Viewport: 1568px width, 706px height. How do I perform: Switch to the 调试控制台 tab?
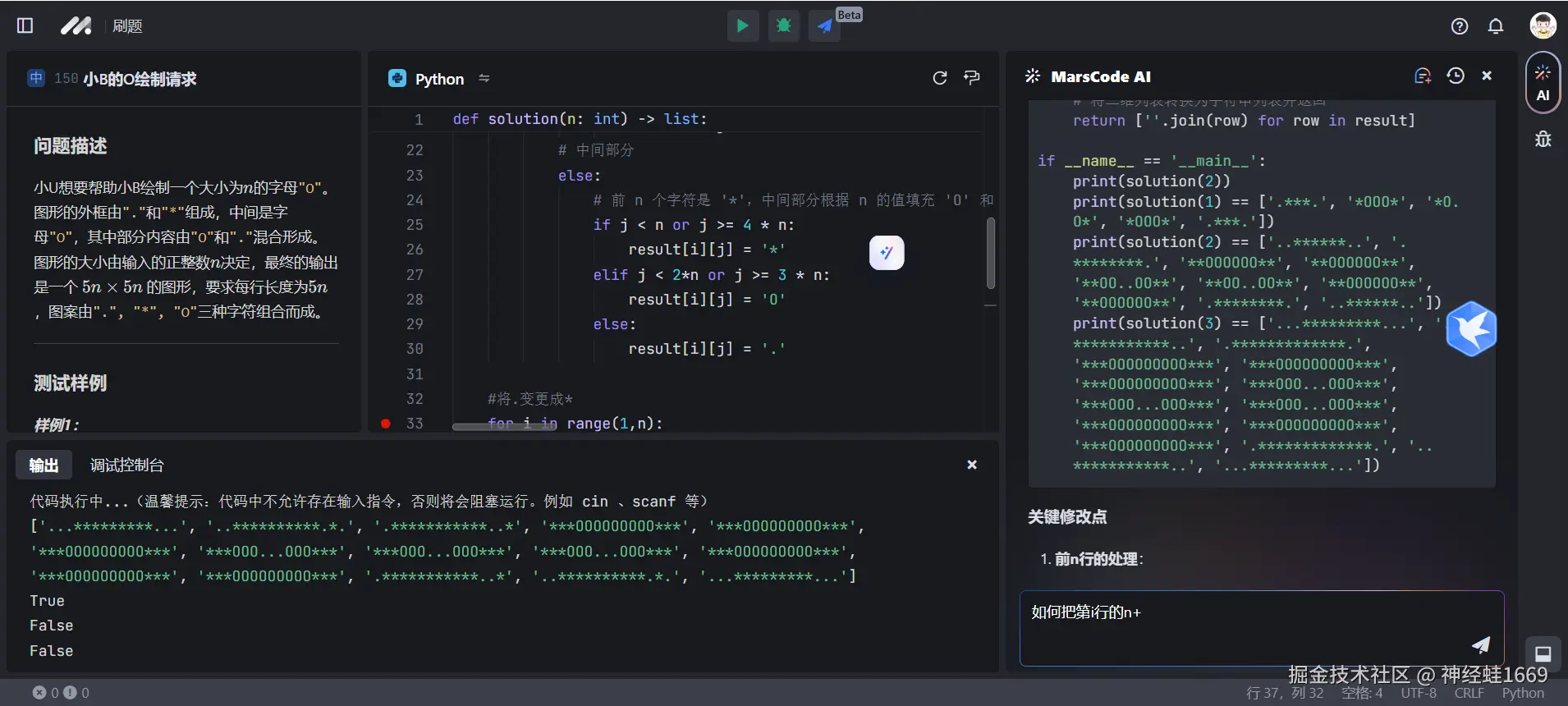pyautogui.click(x=126, y=465)
